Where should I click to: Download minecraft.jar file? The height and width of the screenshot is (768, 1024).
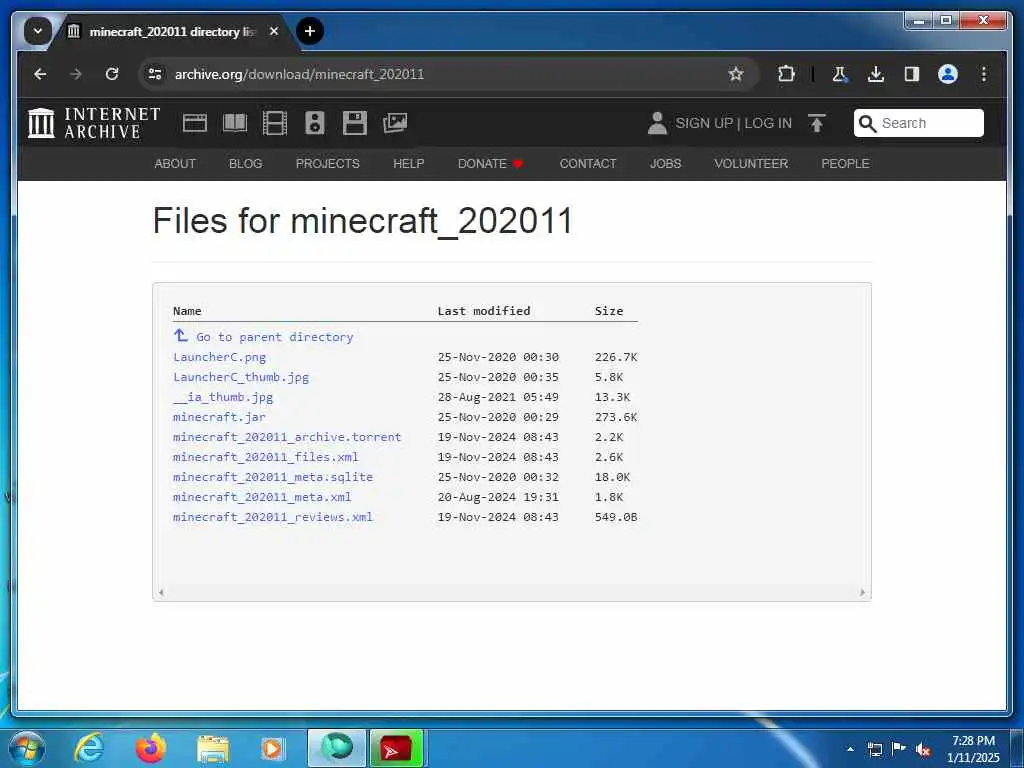[x=219, y=417]
